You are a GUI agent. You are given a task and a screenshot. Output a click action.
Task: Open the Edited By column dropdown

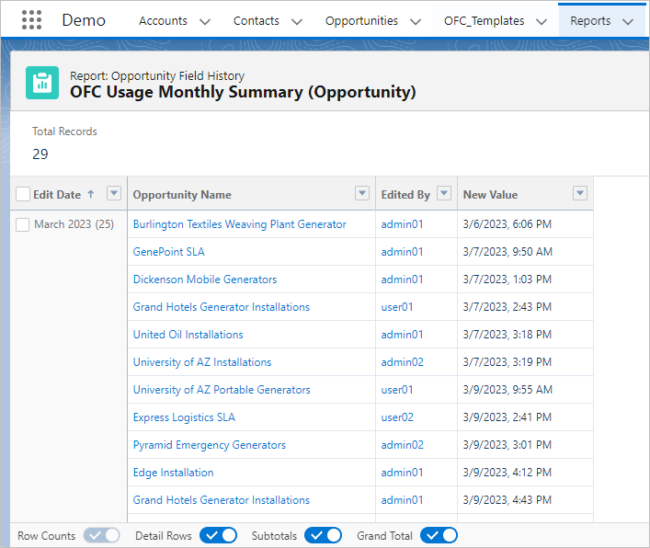tap(444, 193)
